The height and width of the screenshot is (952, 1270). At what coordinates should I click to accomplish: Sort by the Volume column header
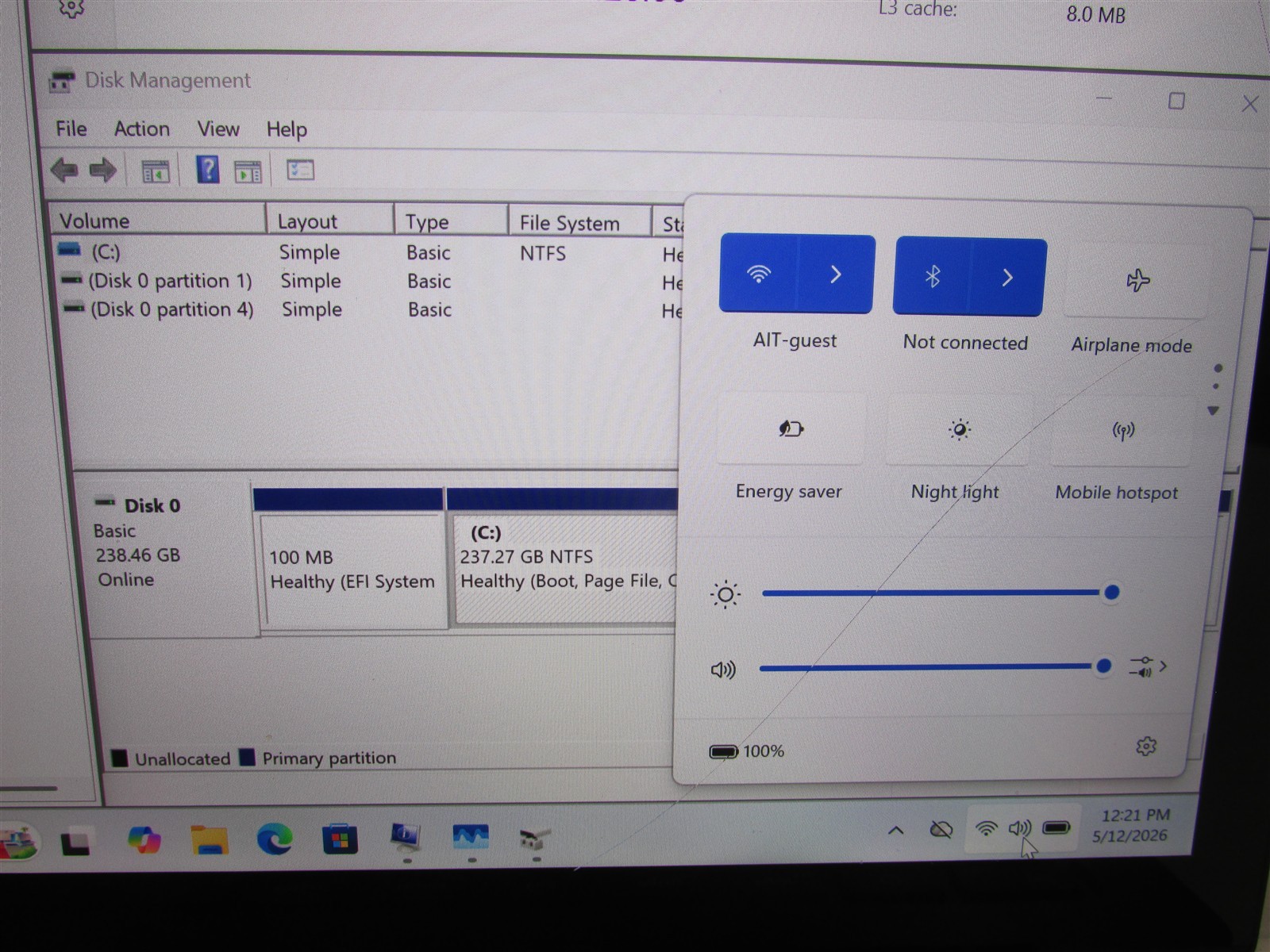157,221
